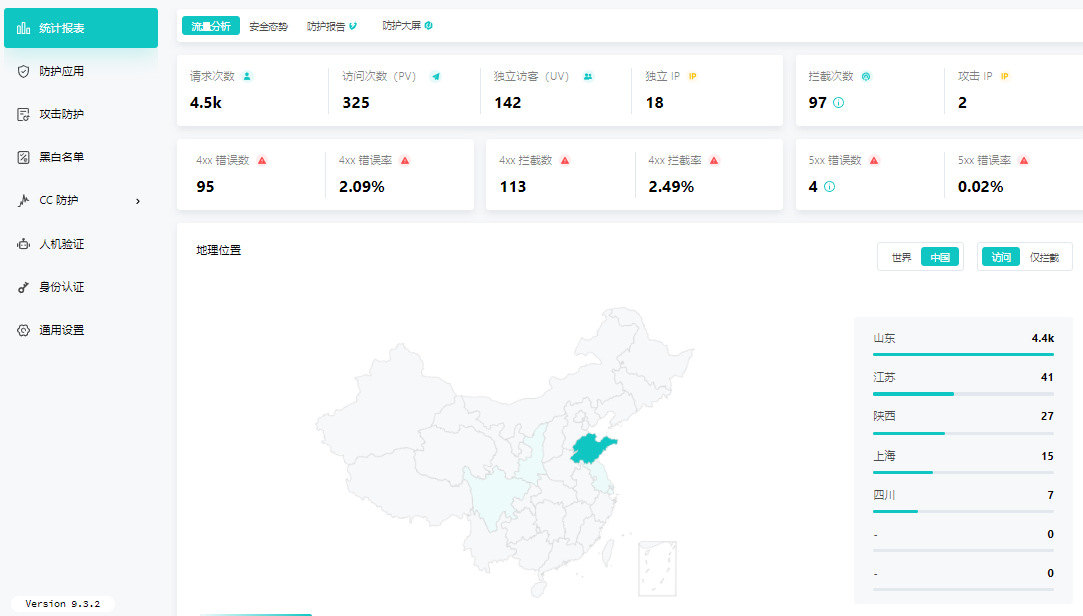Click the 142 UV value
The height and width of the screenshot is (616, 1083).
(508, 103)
